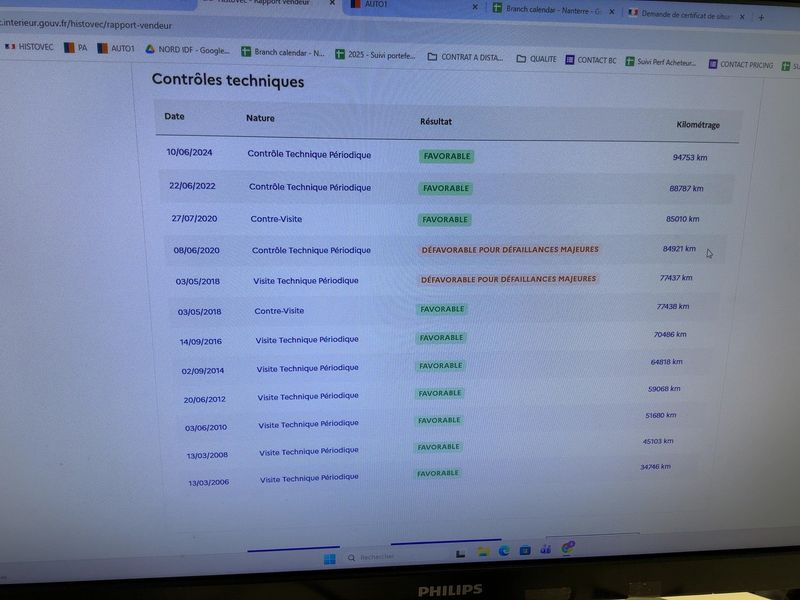Screen dimensions: 800x600
Task: Open Chrome from taskbar
Action: (567, 548)
